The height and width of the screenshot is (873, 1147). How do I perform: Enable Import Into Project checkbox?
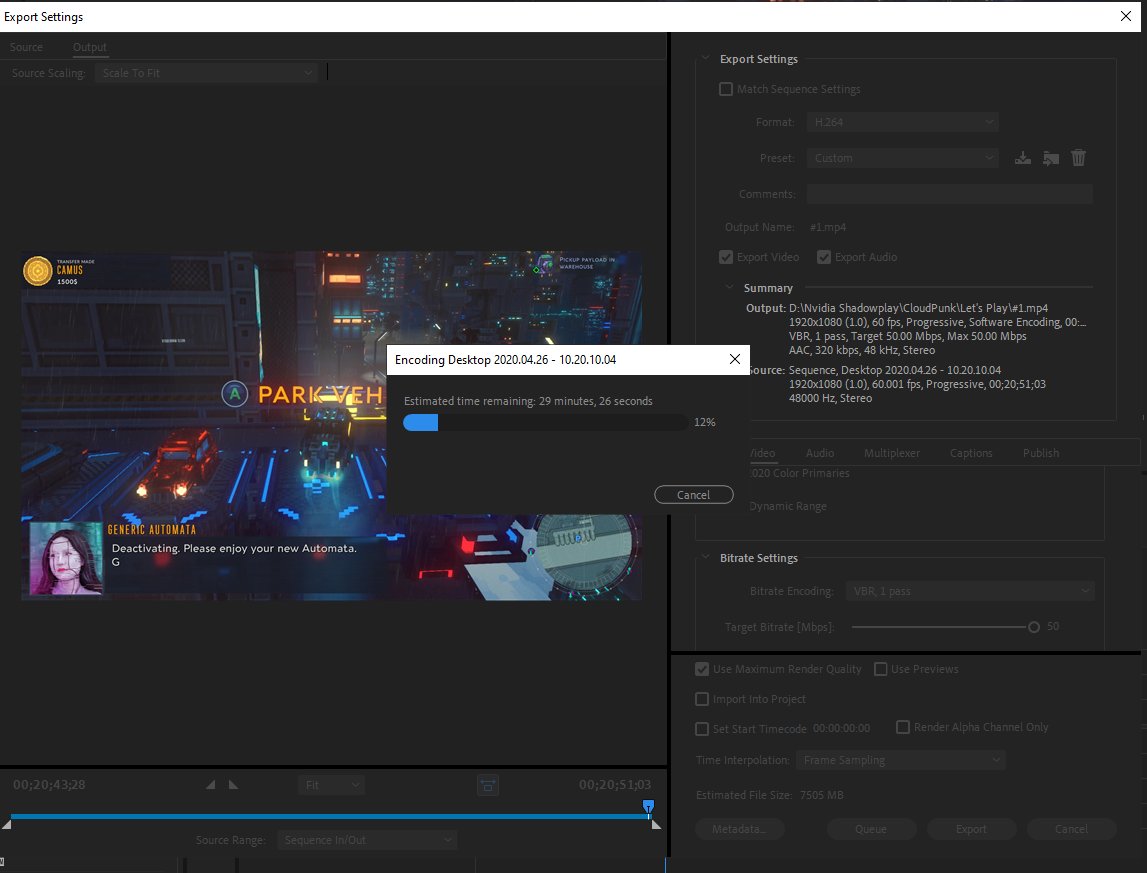coord(702,699)
